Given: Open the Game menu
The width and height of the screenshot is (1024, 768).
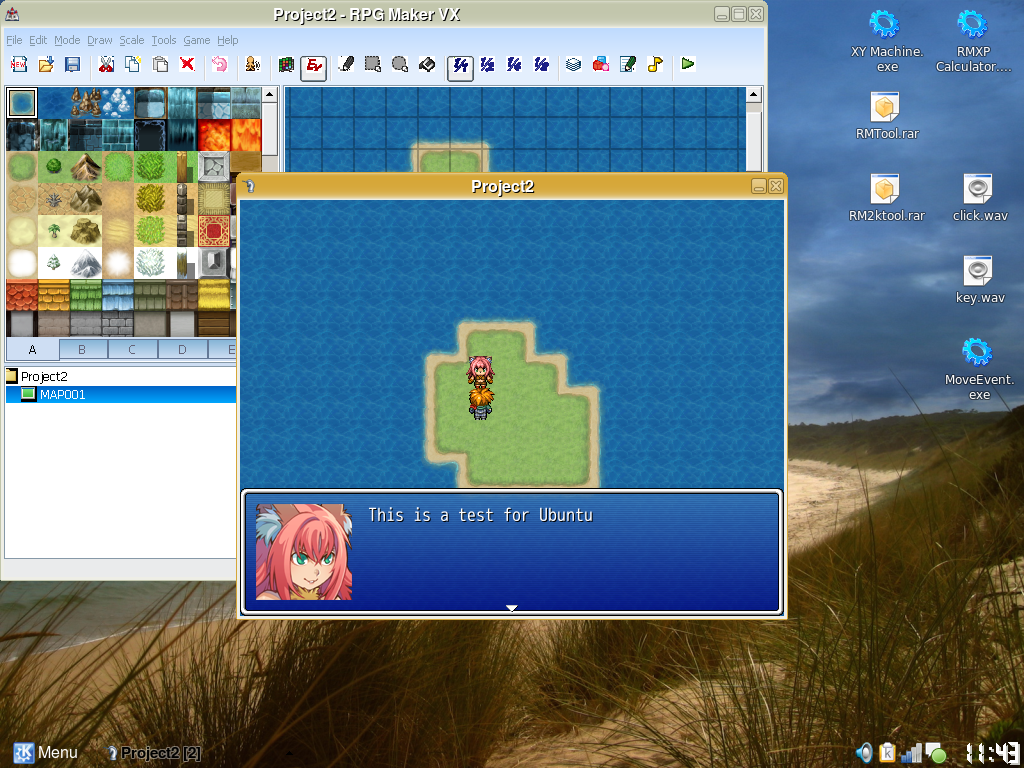Looking at the screenshot, I should 197,40.
